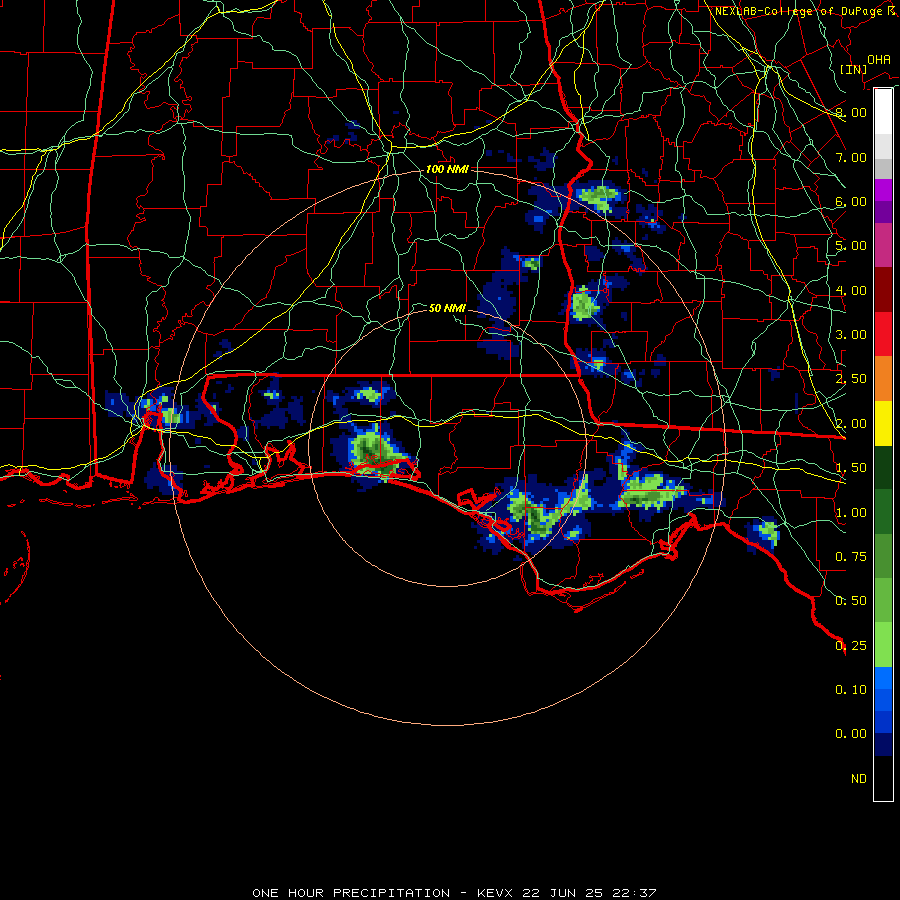
Task: Select the 6.00 legend value
Action: pyautogui.click(x=851, y=201)
